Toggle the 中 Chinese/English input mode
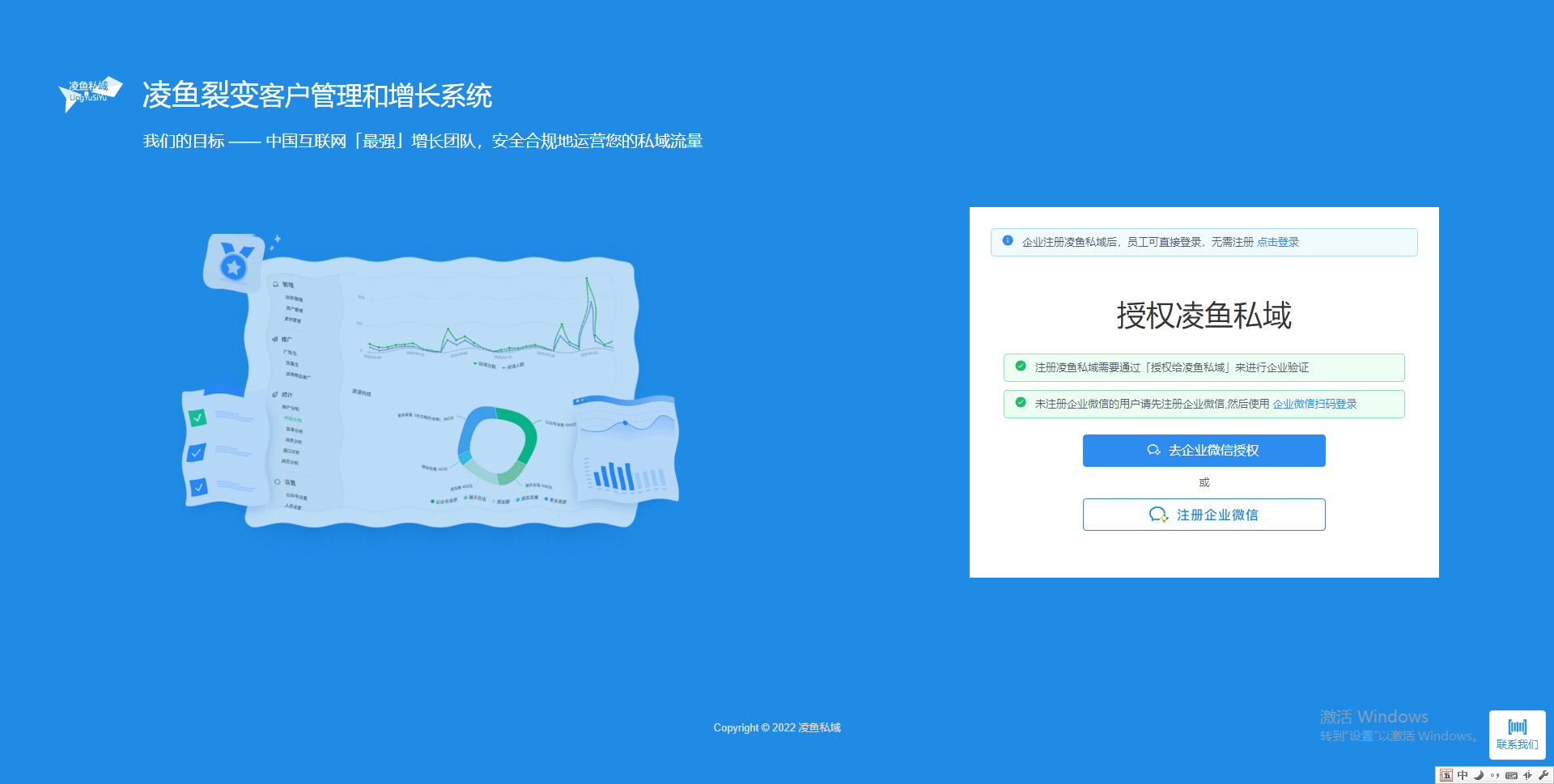 tap(1463, 775)
